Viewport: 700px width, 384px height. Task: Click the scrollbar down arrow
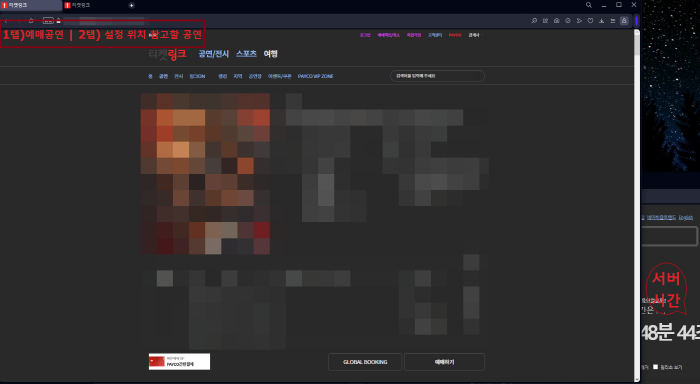click(637, 379)
